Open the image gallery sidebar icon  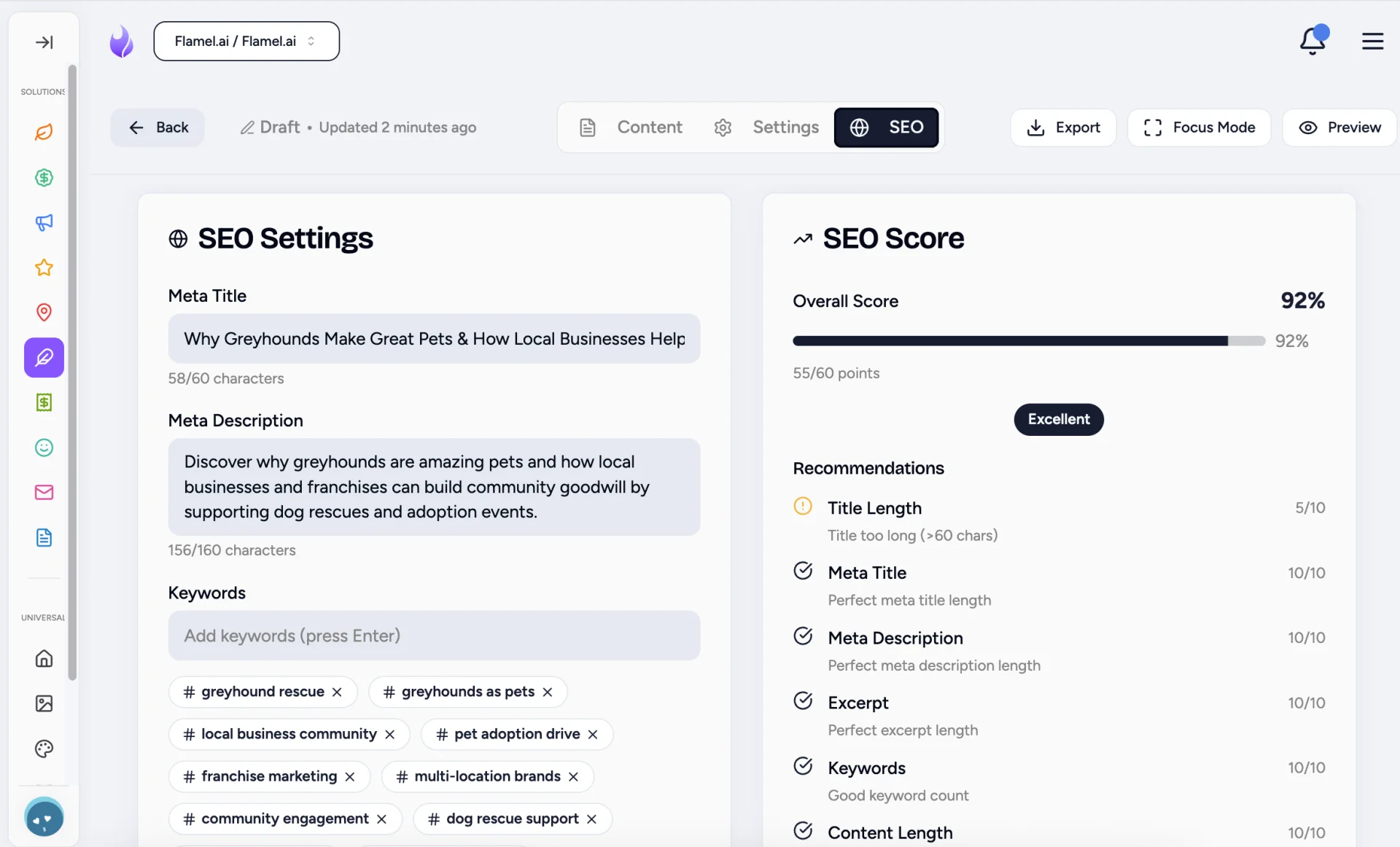44,704
